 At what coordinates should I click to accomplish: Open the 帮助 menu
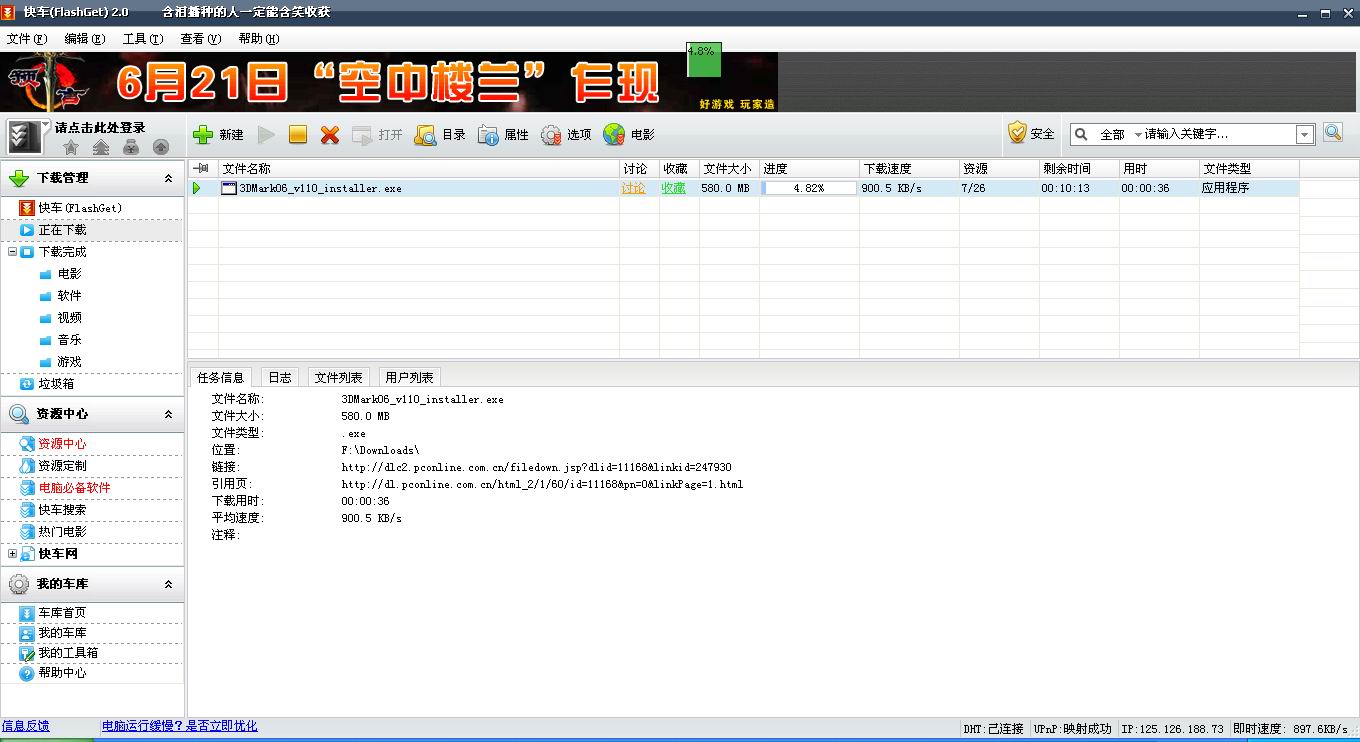259,39
